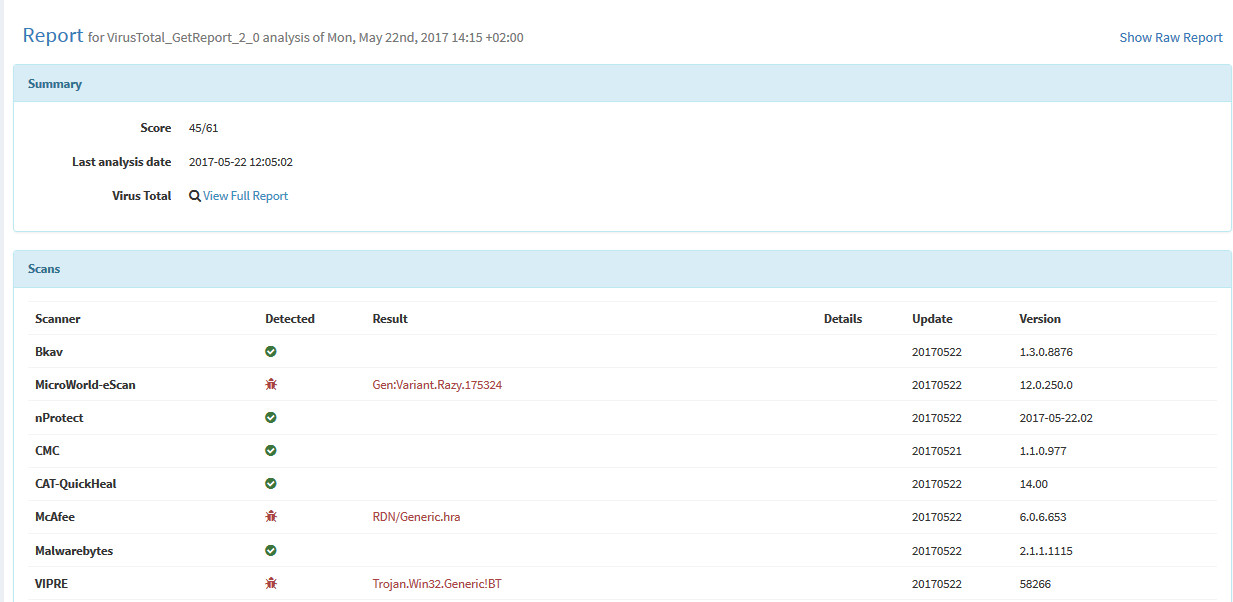Screen dimensions: 1233x602
Task: Click the green check icon for nProtect
Action: [x=271, y=418]
